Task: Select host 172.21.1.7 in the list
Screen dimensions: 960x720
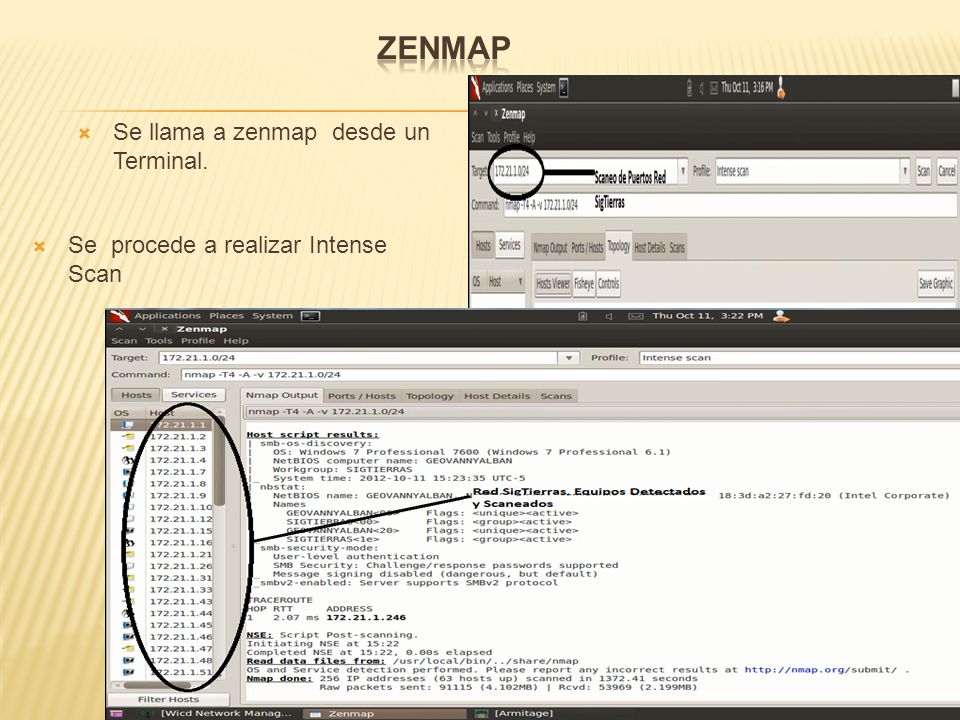Action: (178, 472)
